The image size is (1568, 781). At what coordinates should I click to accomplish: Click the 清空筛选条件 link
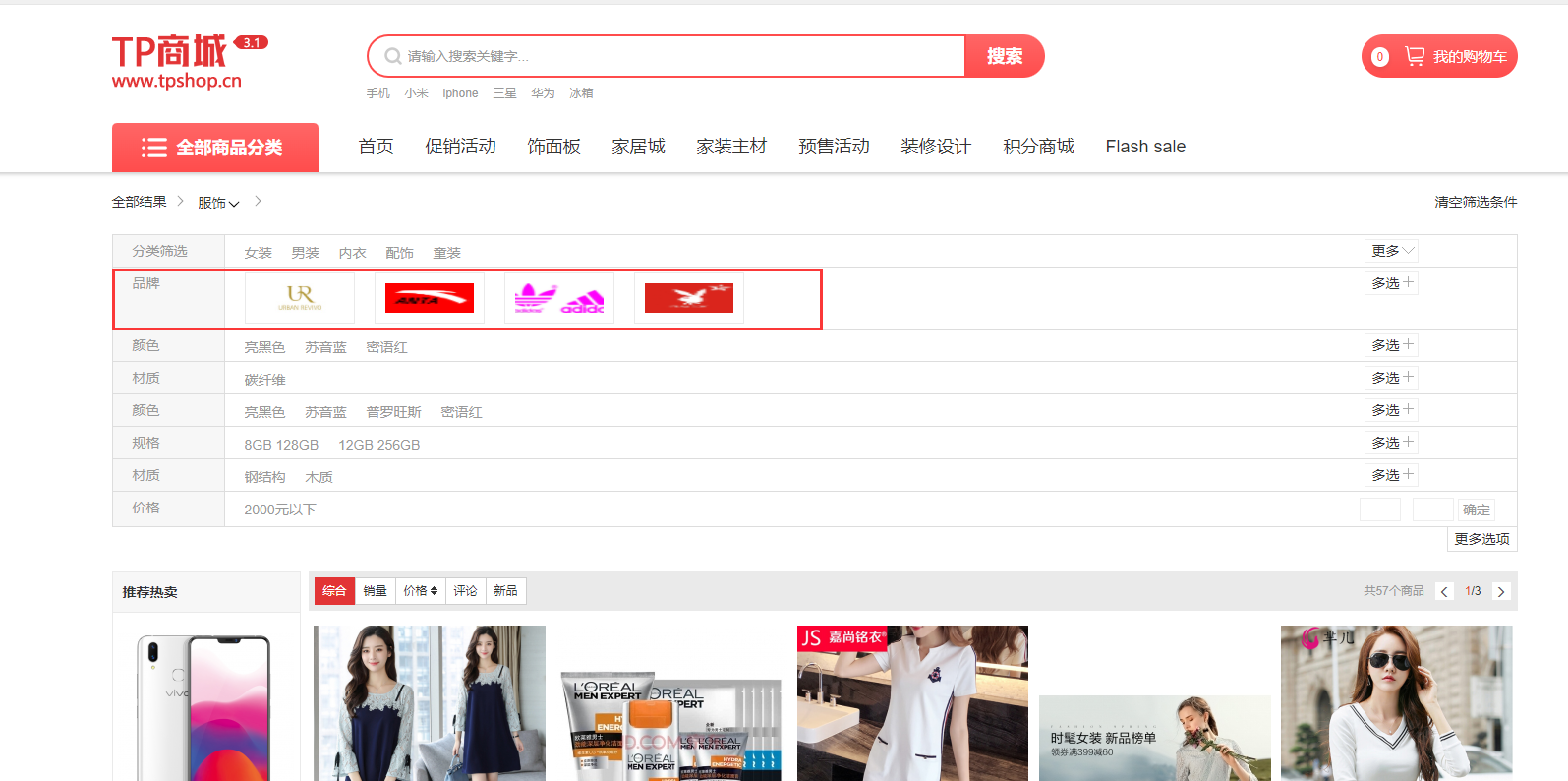point(1475,202)
